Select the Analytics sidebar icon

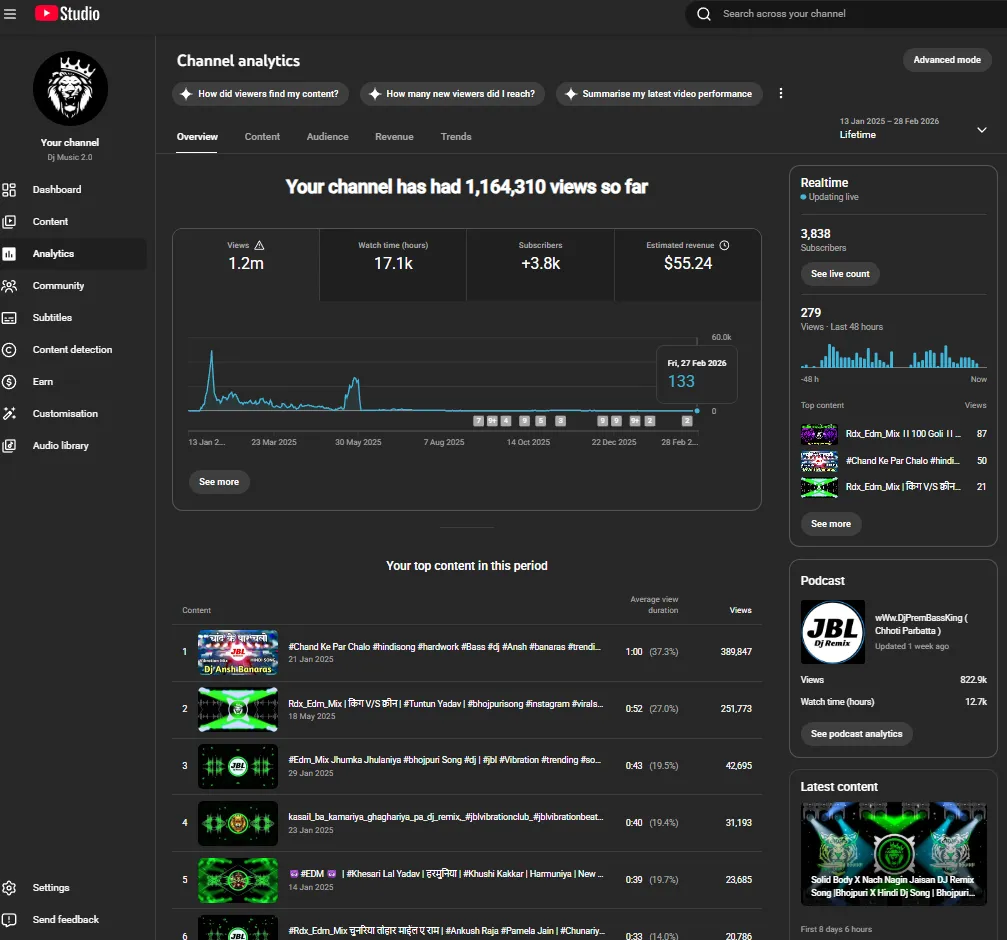click(x=9, y=254)
